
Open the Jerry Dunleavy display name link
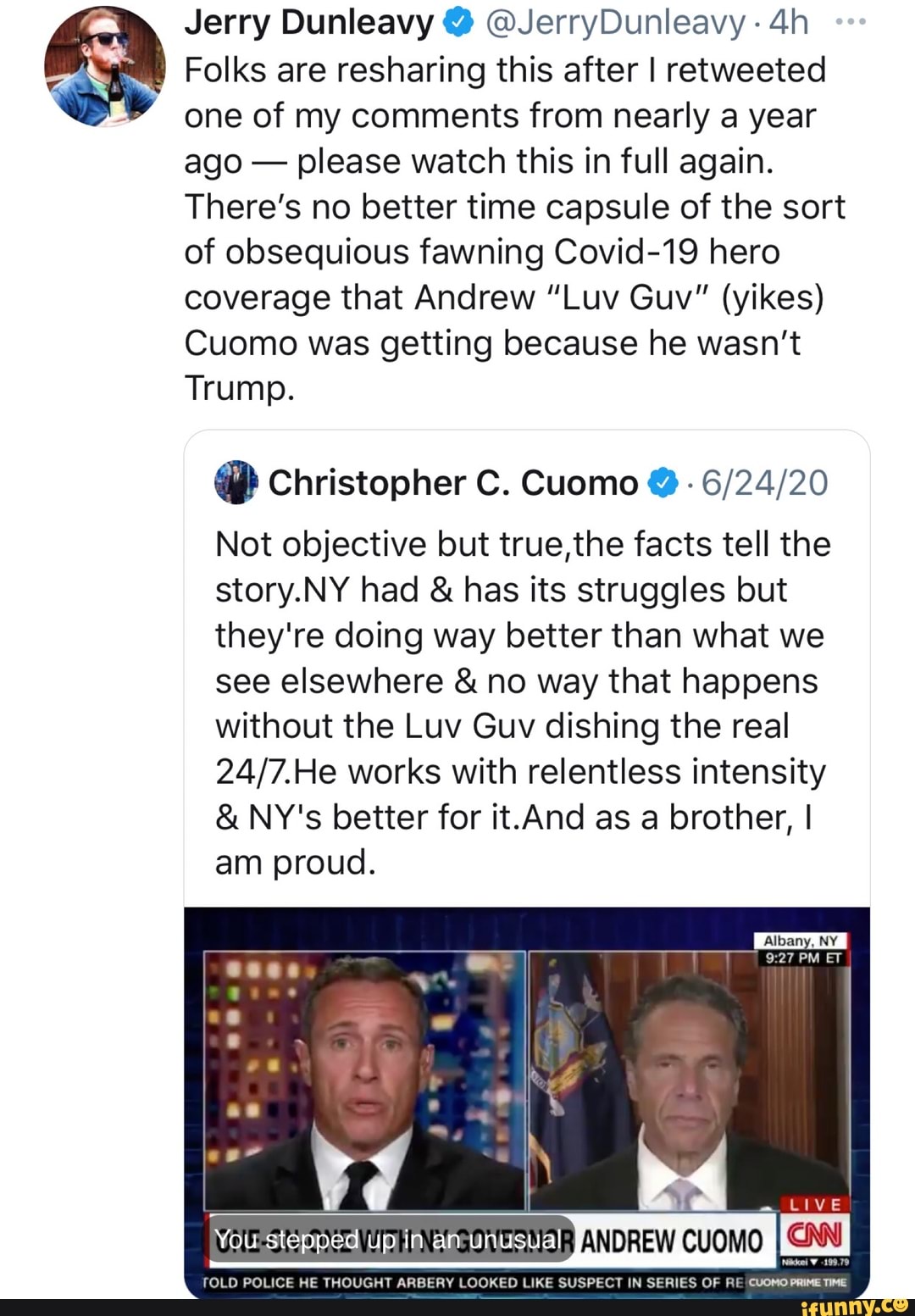click(x=308, y=23)
